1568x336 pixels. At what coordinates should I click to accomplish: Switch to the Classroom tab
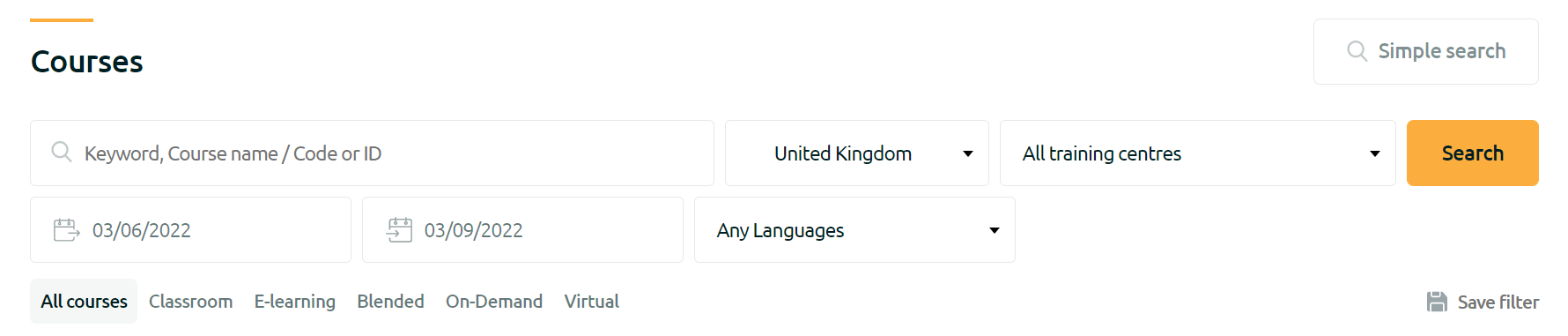pos(191,302)
